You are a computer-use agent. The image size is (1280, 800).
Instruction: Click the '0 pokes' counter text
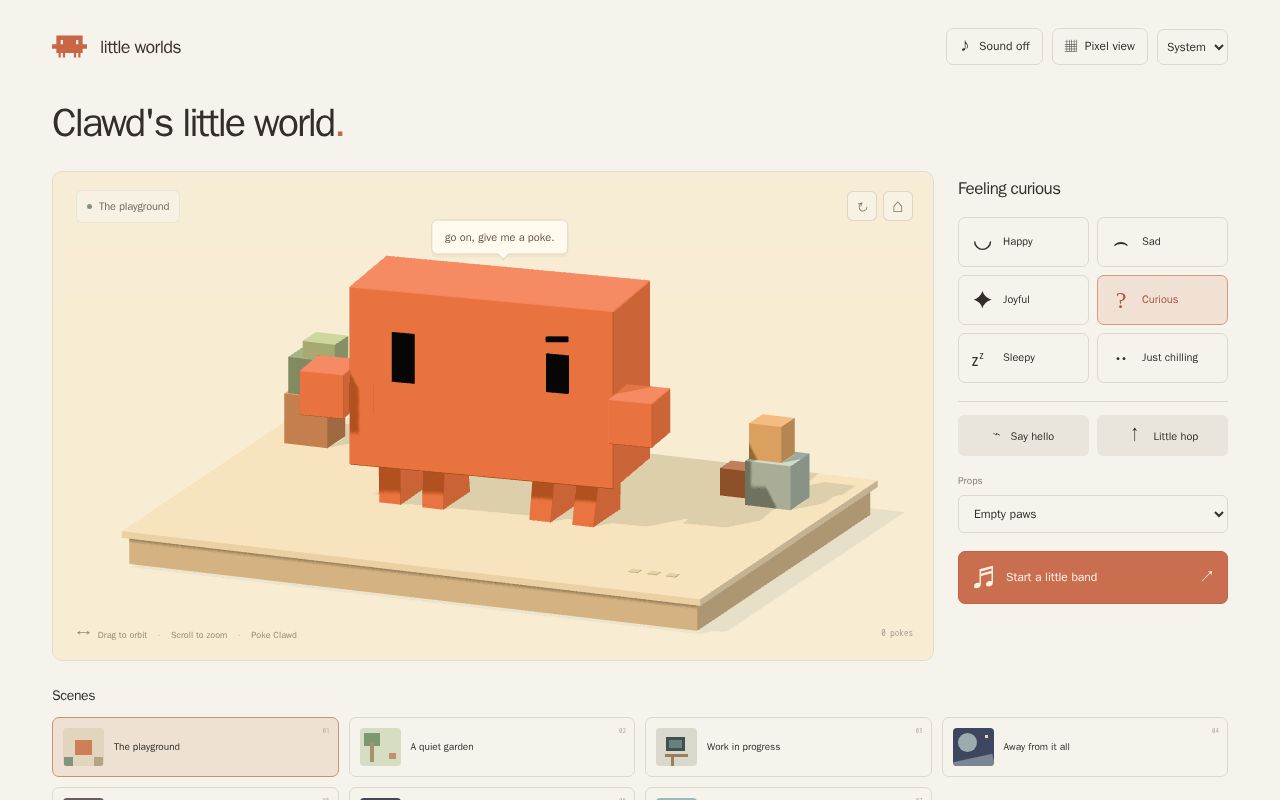click(x=897, y=633)
